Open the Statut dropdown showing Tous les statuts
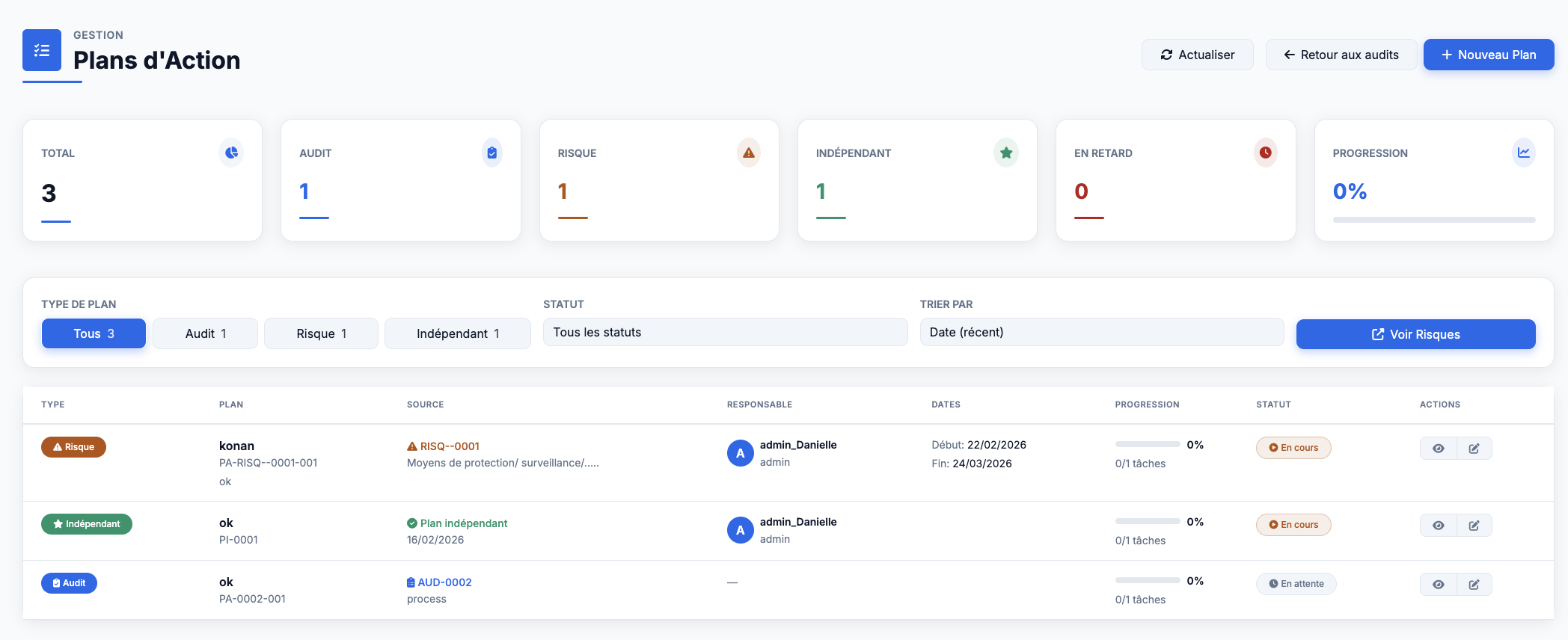Viewport: 1568px width, 640px height. pos(725,333)
